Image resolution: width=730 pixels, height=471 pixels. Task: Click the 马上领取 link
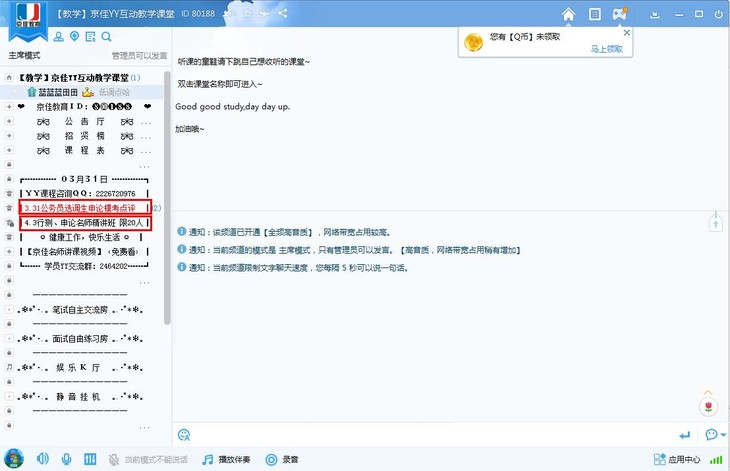point(606,49)
